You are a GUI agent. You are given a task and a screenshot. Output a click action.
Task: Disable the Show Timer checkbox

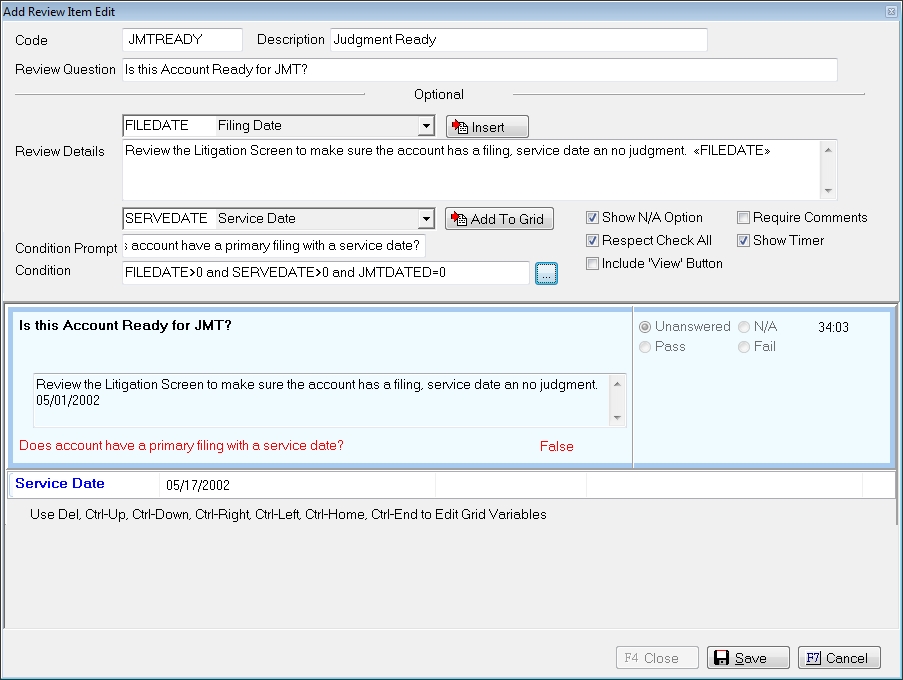(x=744, y=241)
